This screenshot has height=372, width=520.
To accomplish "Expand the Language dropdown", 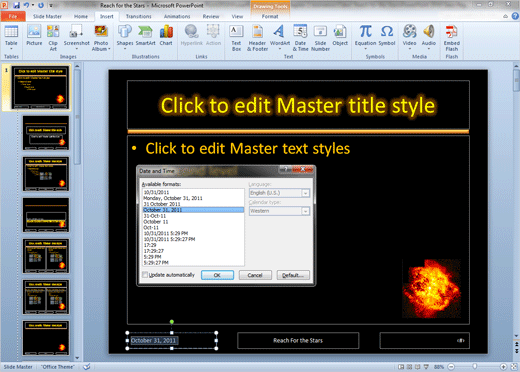I will pos(305,193).
